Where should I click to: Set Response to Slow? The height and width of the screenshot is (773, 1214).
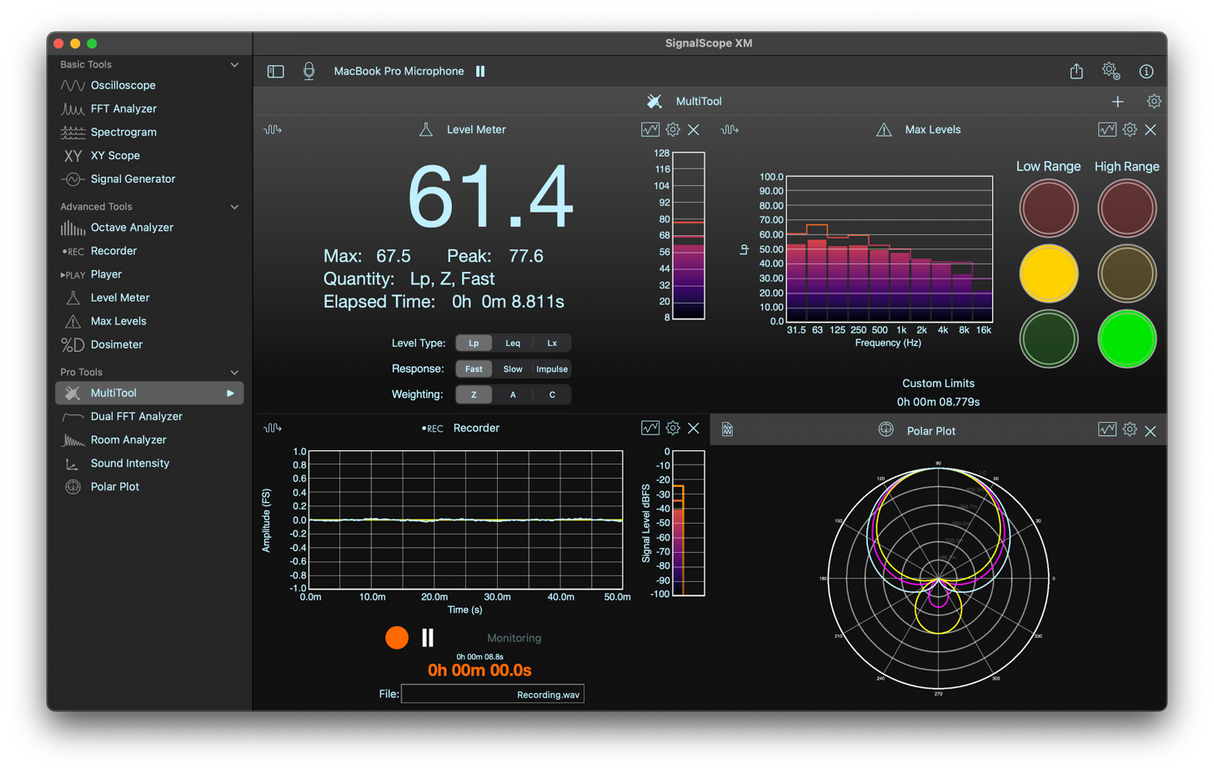click(512, 368)
